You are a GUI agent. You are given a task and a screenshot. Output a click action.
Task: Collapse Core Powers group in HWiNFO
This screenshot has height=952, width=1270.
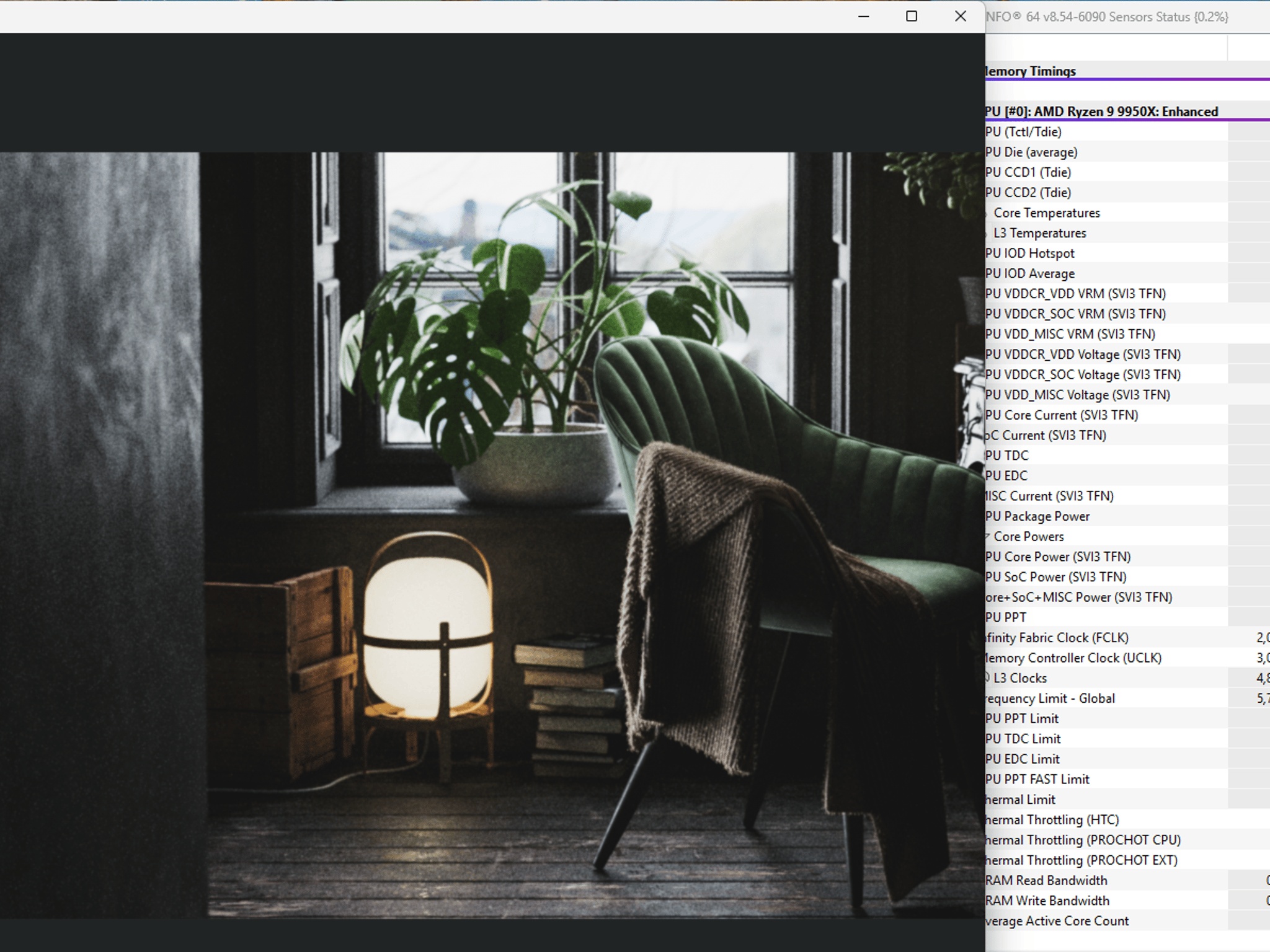coord(987,537)
